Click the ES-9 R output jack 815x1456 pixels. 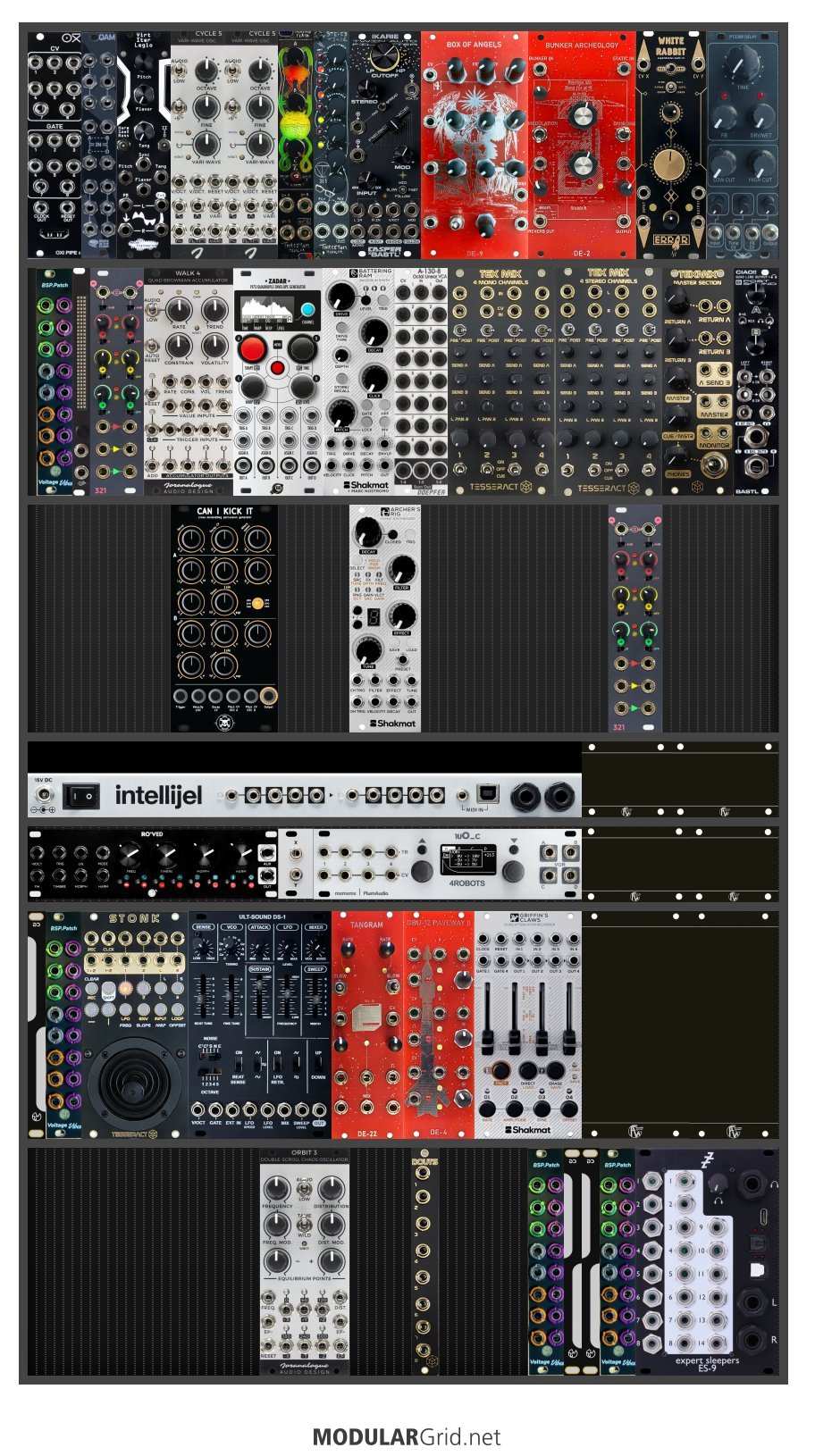pyautogui.click(x=752, y=1340)
